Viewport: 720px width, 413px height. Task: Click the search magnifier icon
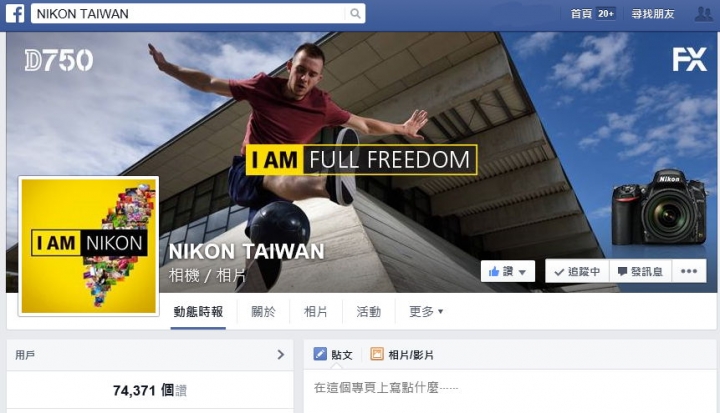point(355,13)
